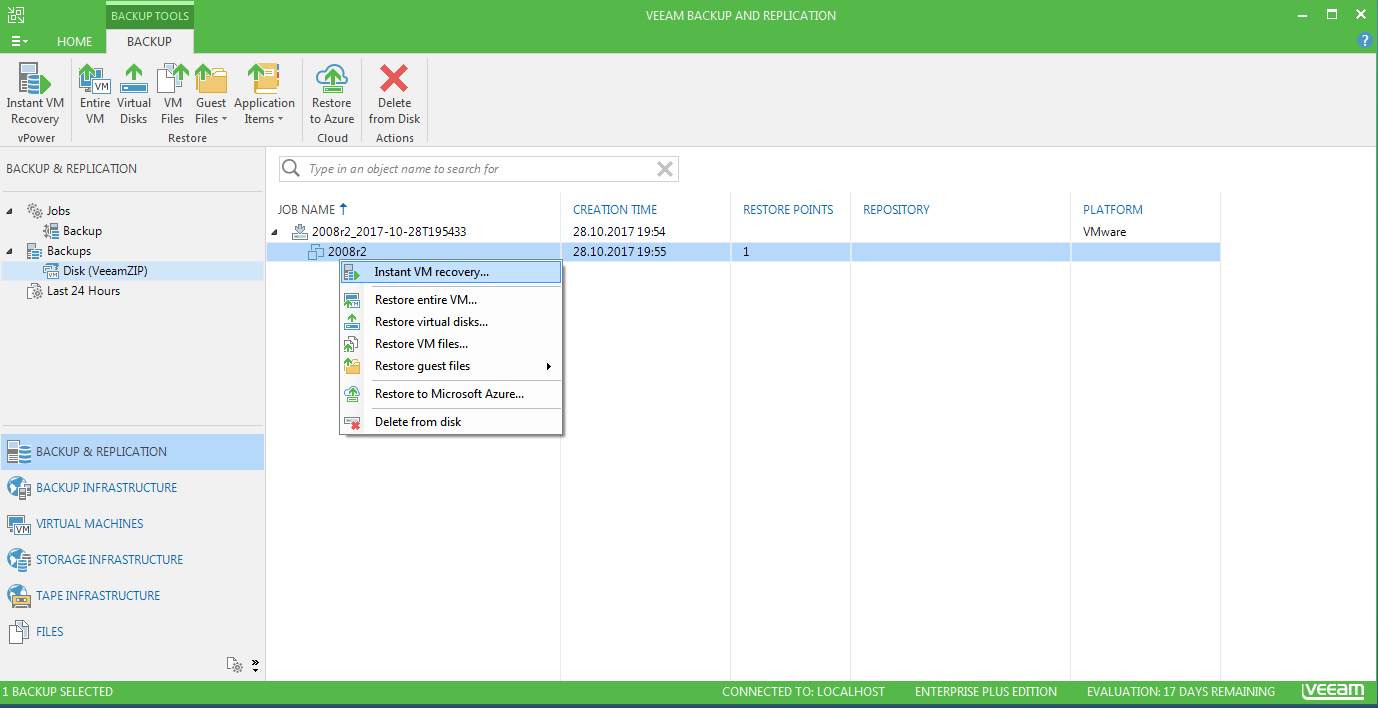Click ENTERPRISE PLUS EDITION status text
Screen dimensions: 1378x708
click(x=986, y=692)
